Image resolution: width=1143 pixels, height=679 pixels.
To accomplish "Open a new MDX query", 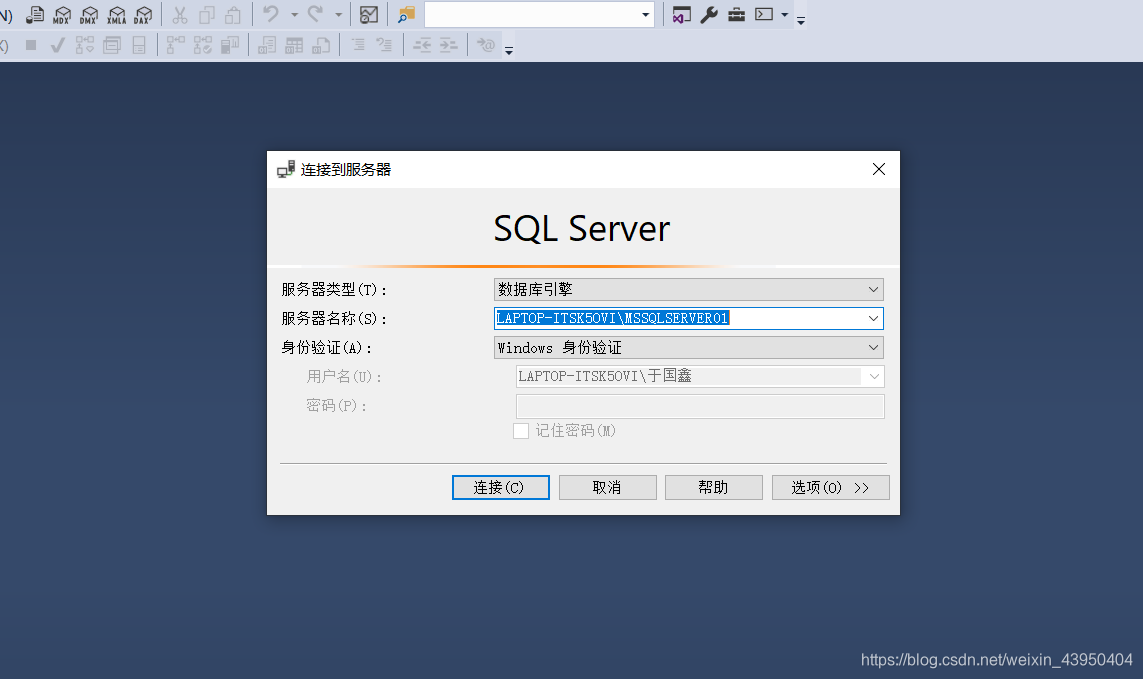I will [62, 15].
